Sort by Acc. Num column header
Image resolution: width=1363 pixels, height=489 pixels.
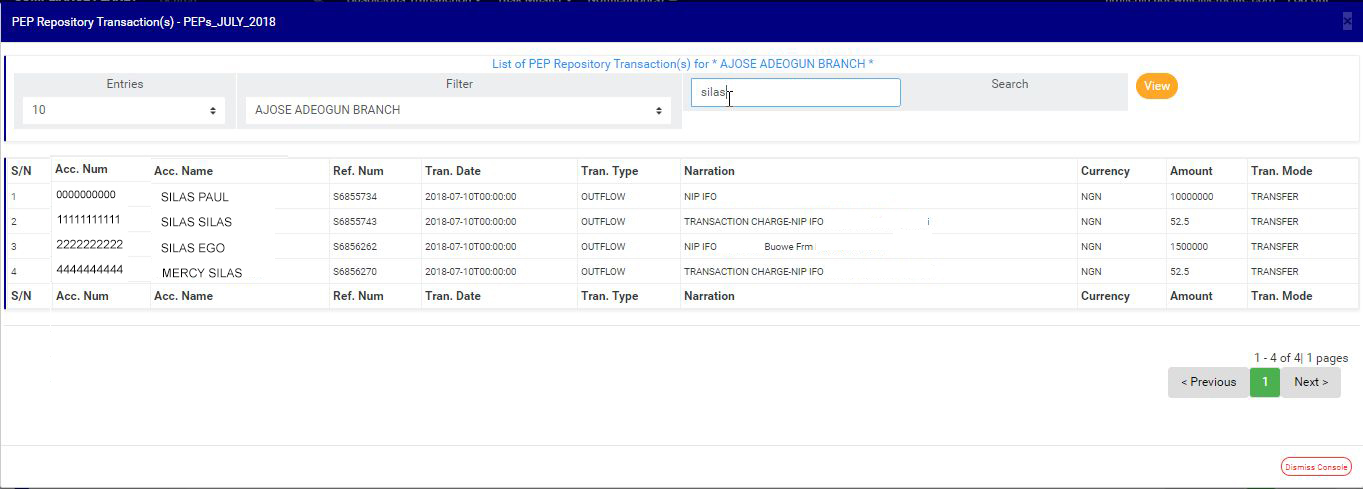click(x=81, y=170)
